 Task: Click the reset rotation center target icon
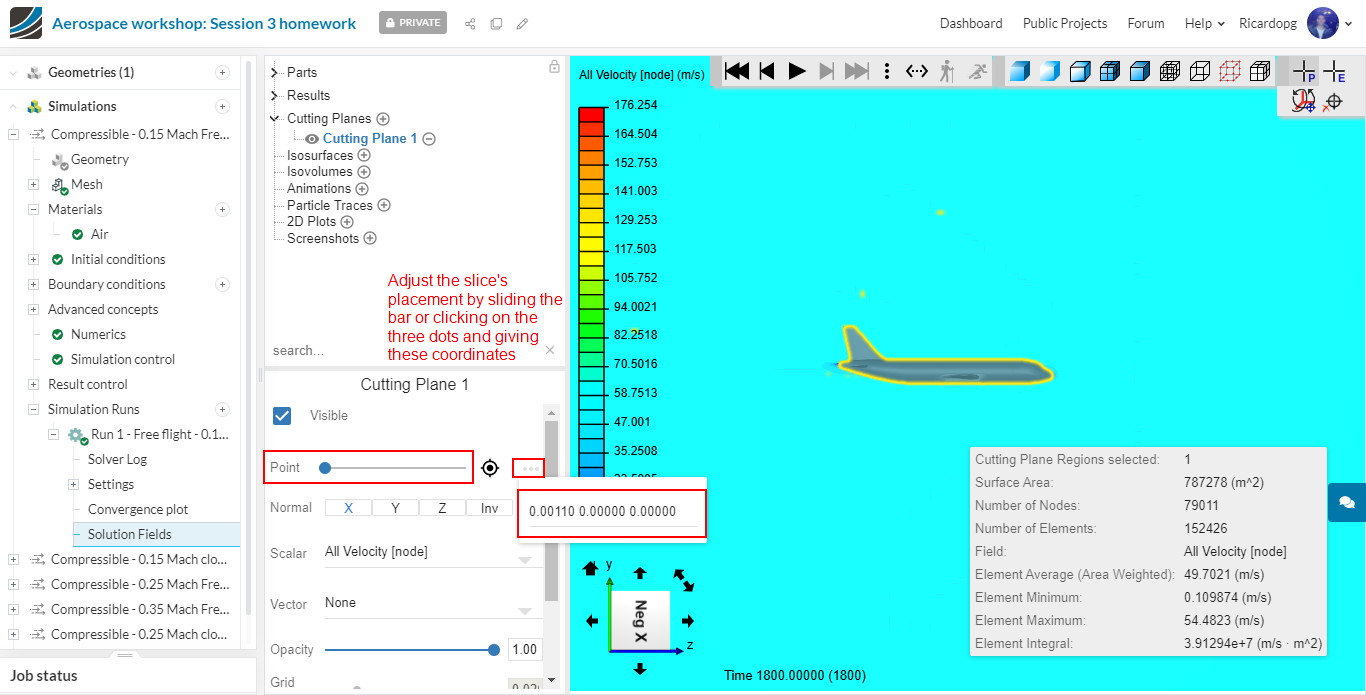pos(1333,101)
